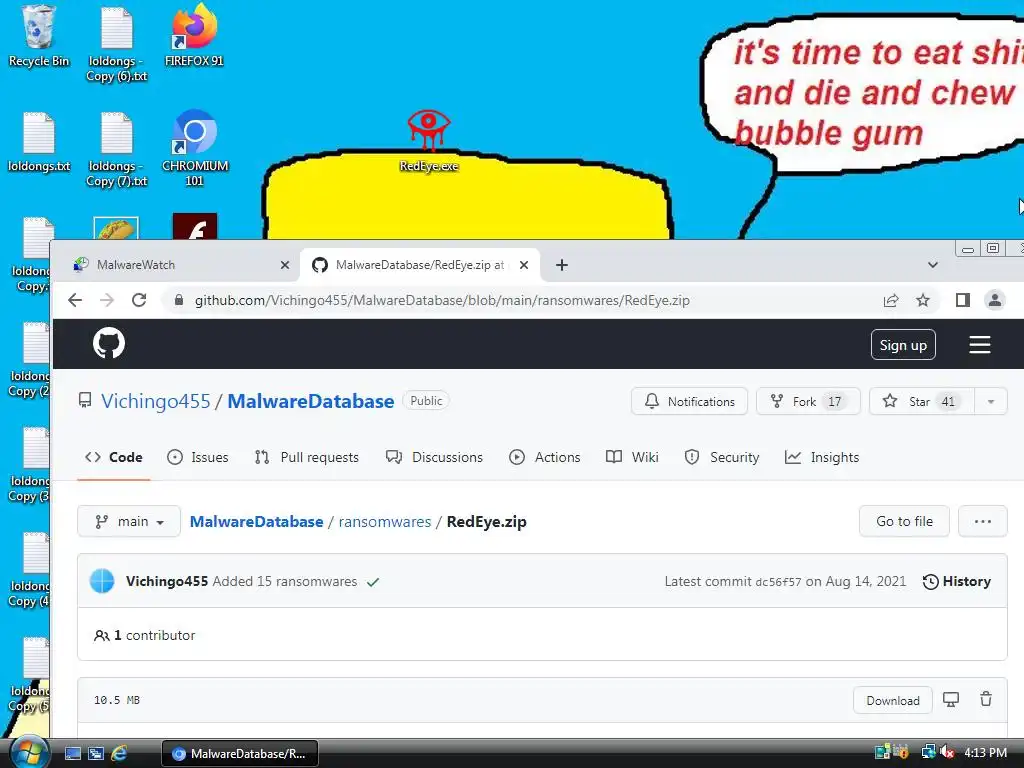Open the 'Added 15 ransomwares' commit message

285,581
